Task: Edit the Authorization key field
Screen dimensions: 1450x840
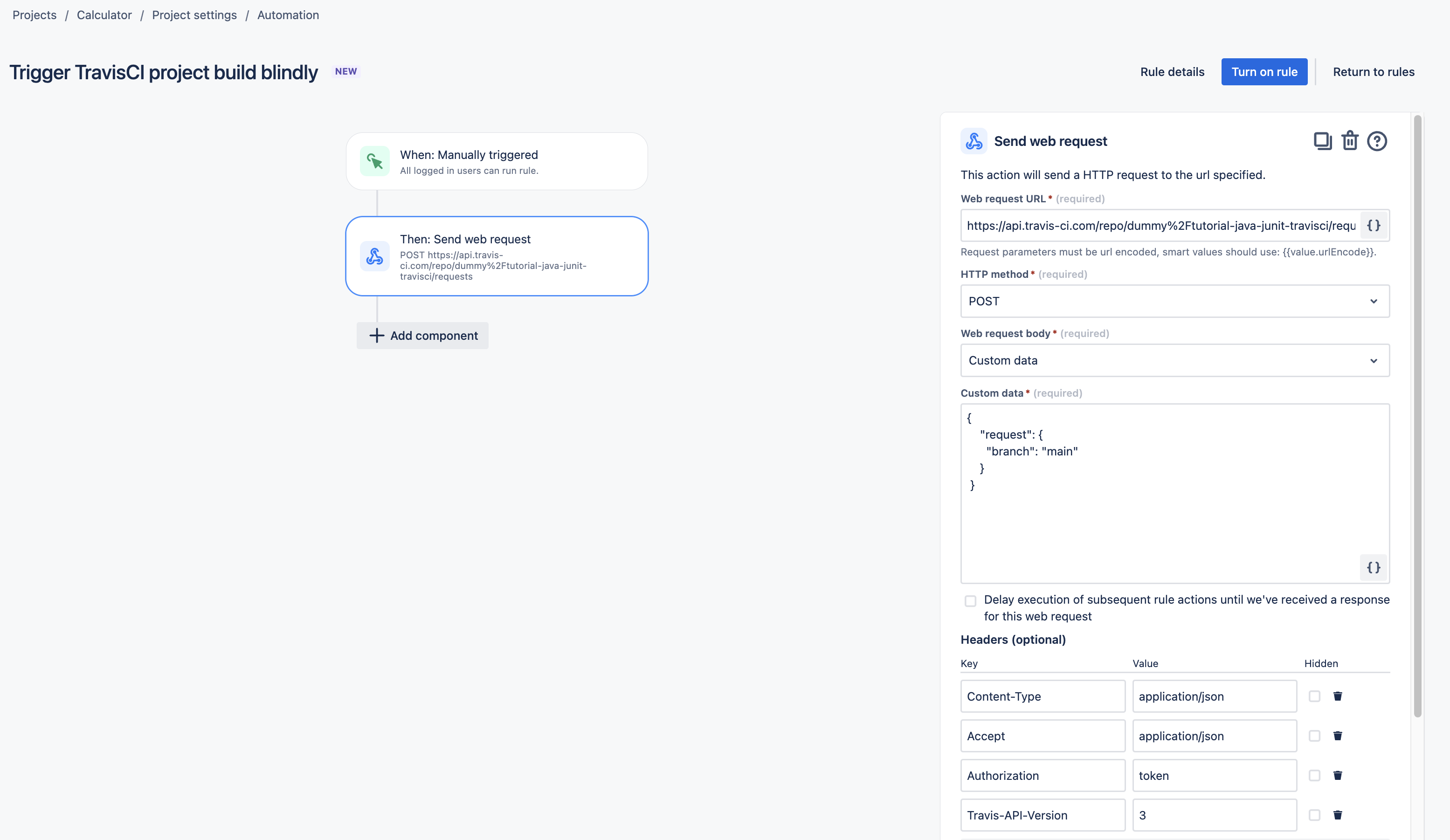Action: pos(1043,776)
